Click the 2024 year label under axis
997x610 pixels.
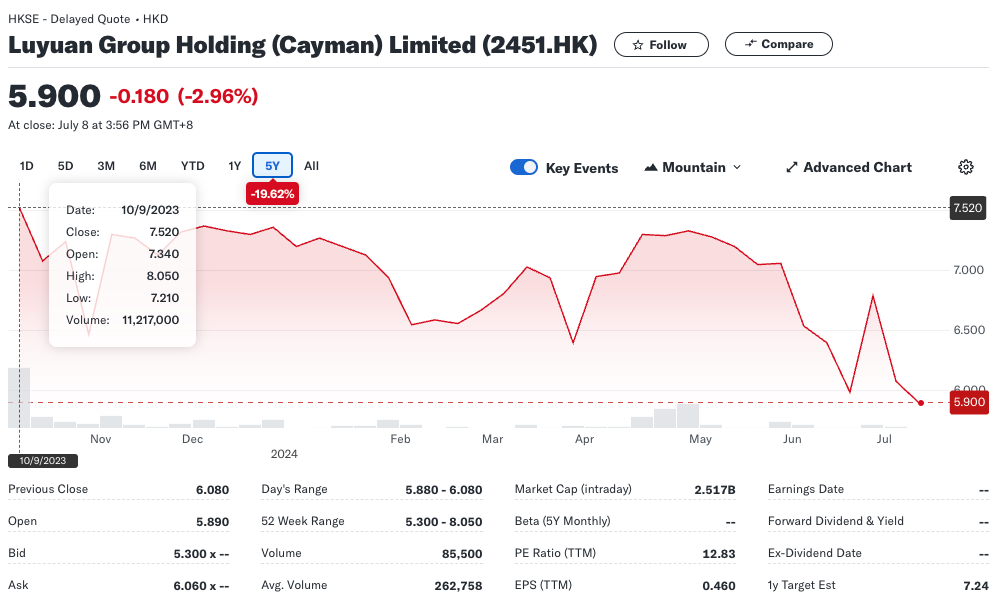pyautogui.click(x=284, y=454)
